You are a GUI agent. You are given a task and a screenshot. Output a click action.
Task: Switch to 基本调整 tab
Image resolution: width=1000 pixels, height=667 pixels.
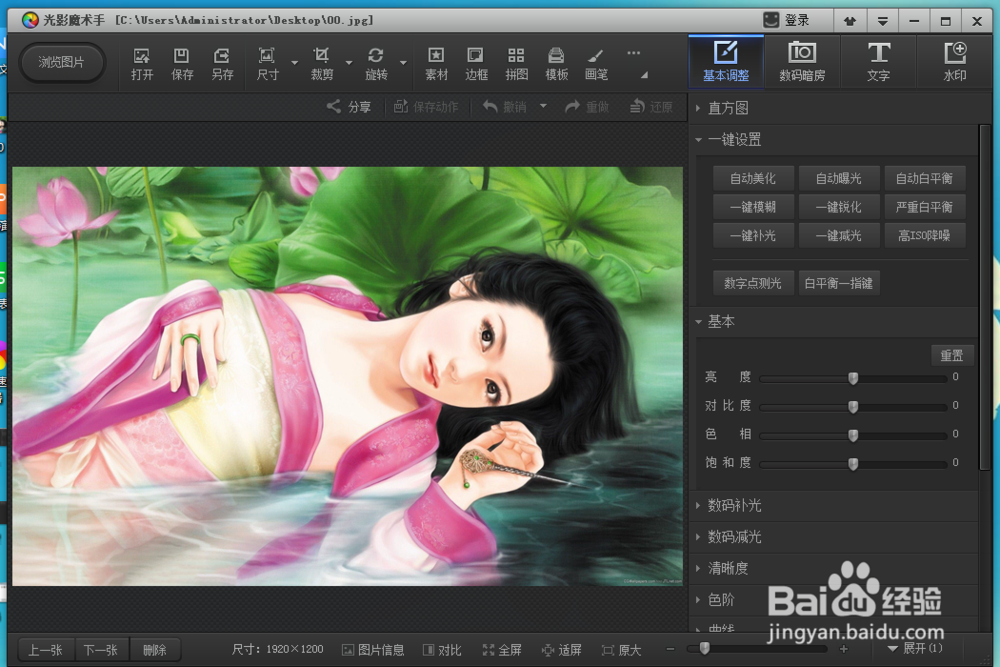[726, 61]
